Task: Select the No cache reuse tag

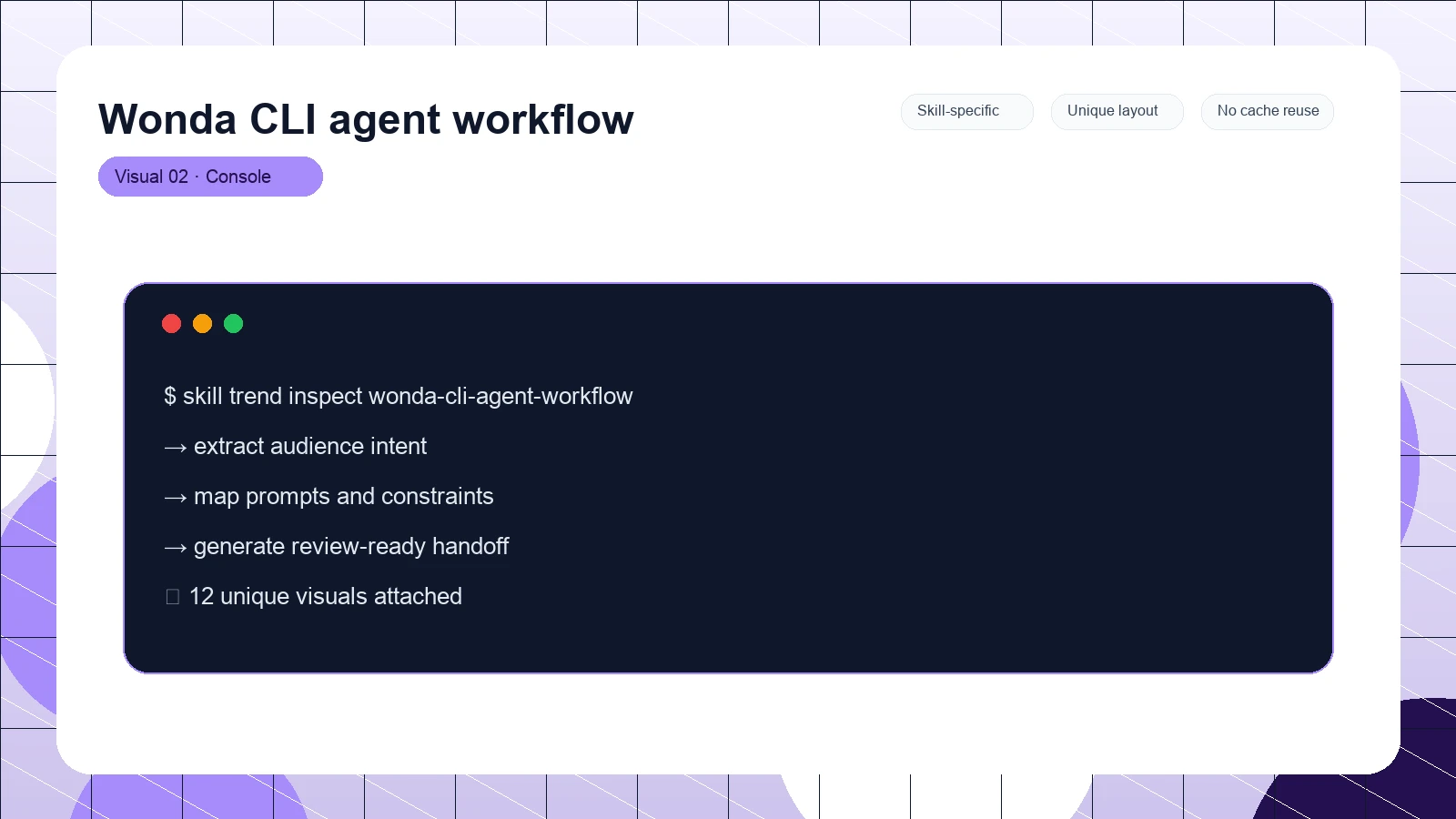Action: pyautogui.click(x=1267, y=111)
